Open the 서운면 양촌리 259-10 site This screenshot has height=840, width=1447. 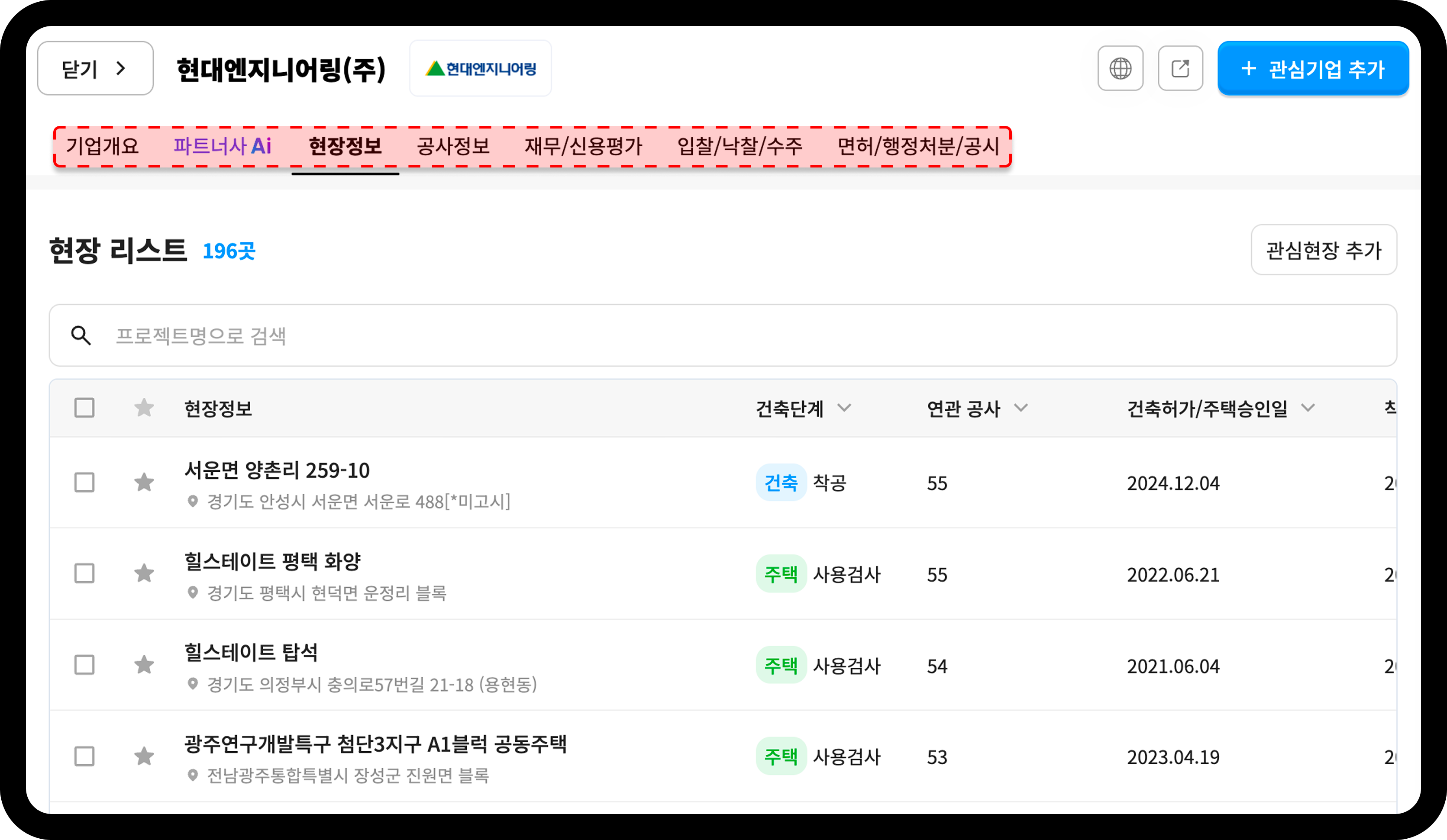[x=277, y=470]
